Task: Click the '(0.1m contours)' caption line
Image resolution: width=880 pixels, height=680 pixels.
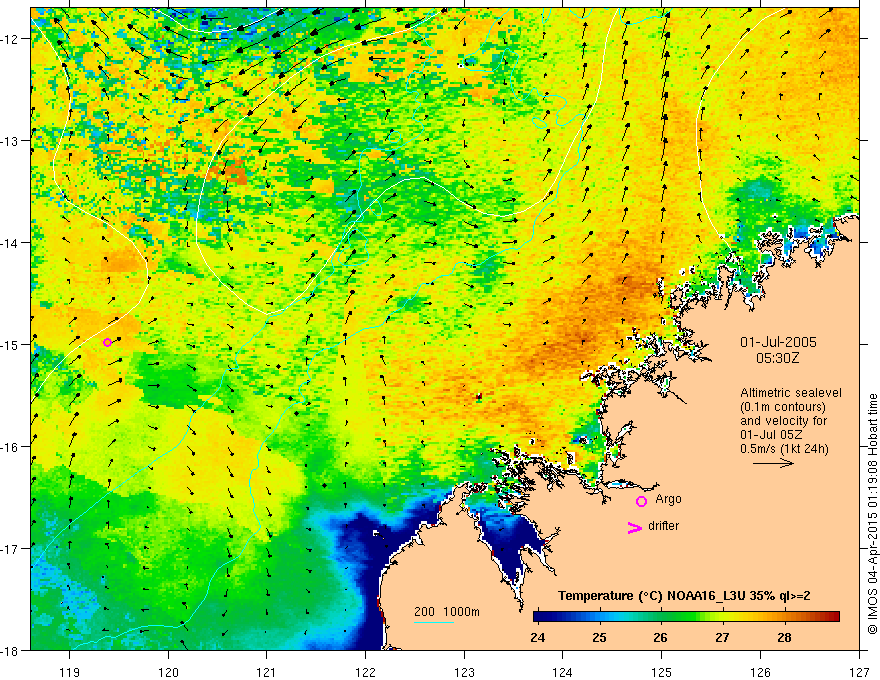Action: point(783,407)
